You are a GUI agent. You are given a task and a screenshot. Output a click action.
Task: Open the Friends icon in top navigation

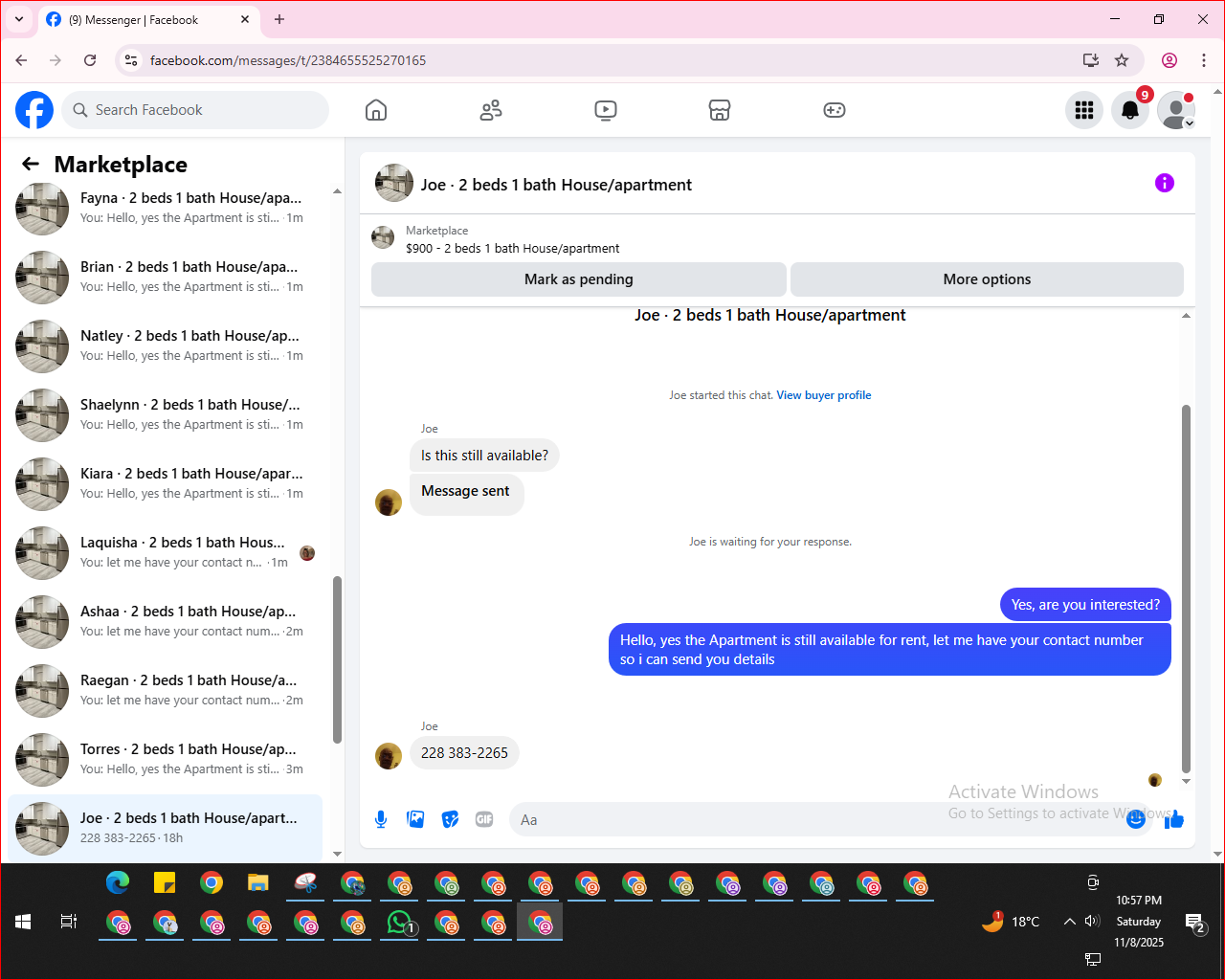pyautogui.click(x=491, y=110)
